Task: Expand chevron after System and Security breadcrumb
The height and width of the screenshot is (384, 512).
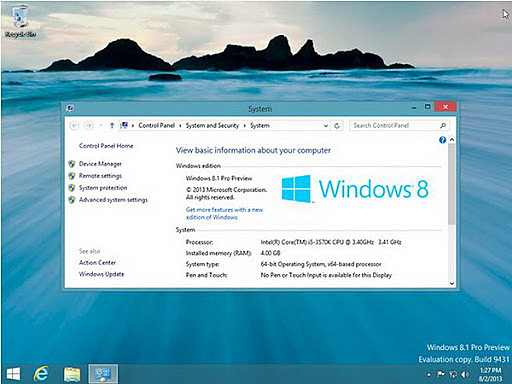Action: point(244,126)
